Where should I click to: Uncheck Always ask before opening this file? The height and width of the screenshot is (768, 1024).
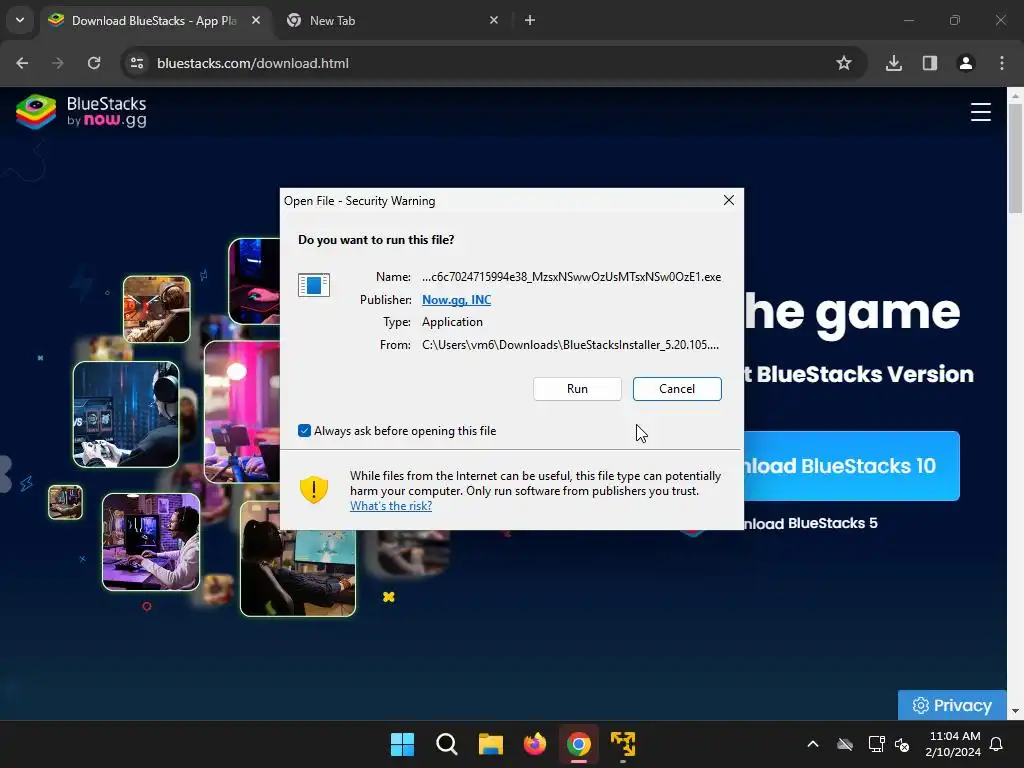click(304, 430)
